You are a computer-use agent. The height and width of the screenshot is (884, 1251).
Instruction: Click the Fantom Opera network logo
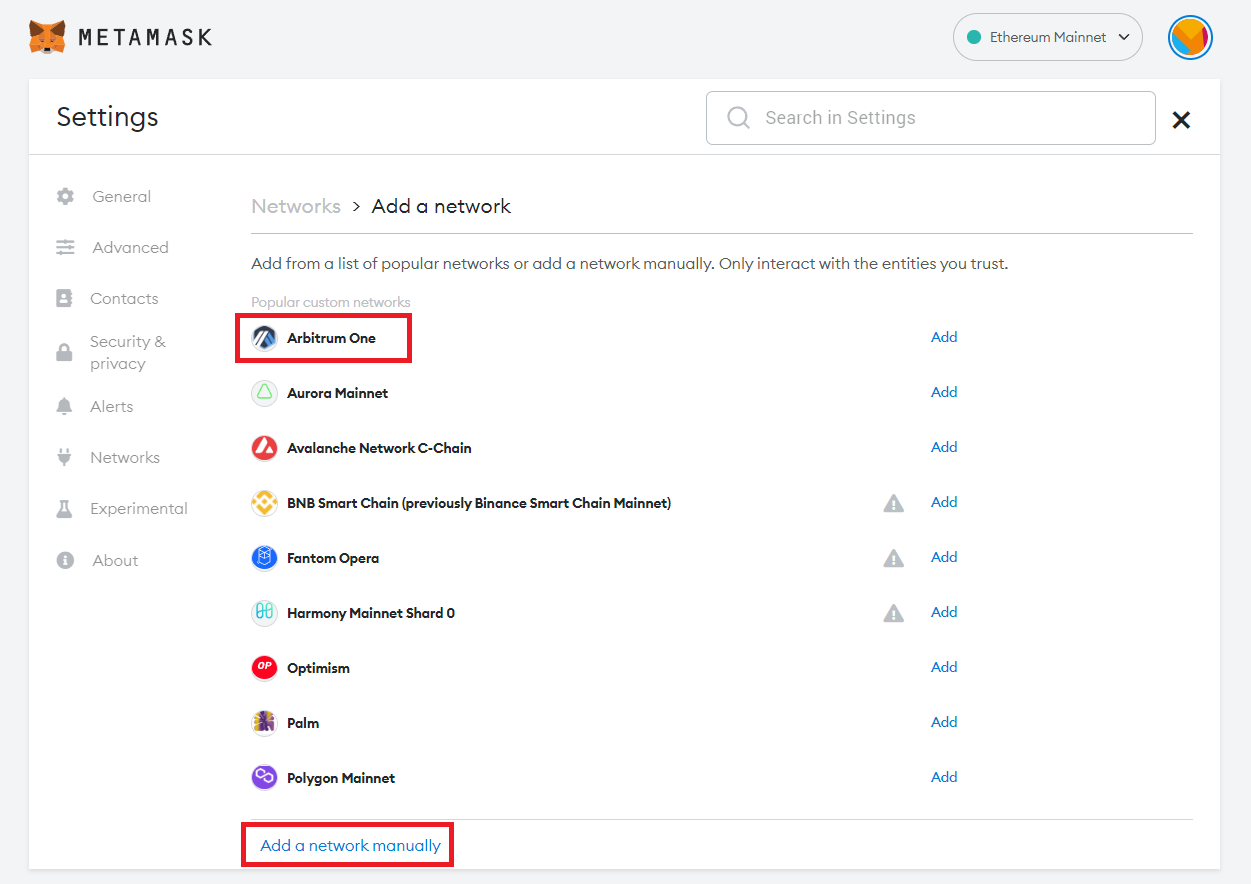(264, 558)
